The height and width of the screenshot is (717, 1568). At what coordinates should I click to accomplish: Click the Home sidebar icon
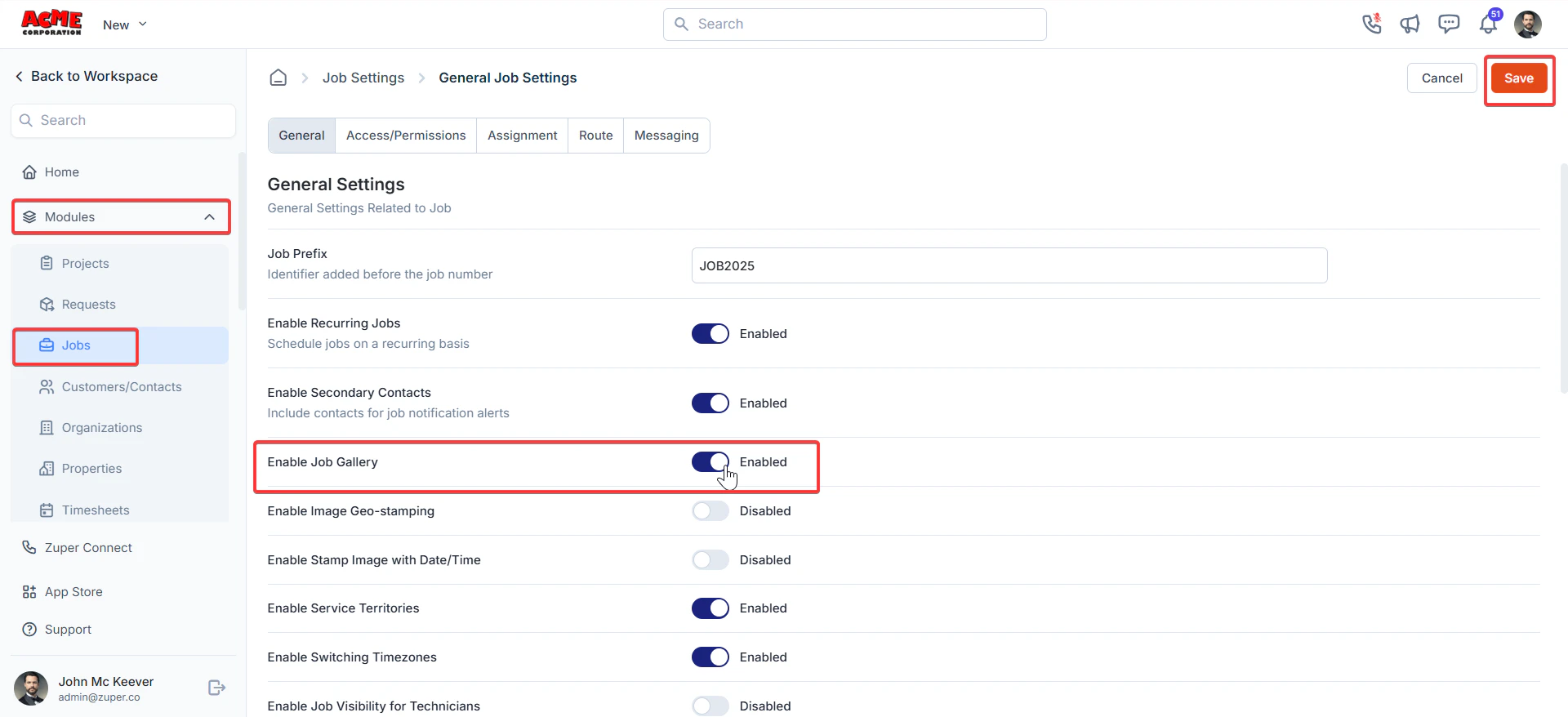click(x=29, y=171)
